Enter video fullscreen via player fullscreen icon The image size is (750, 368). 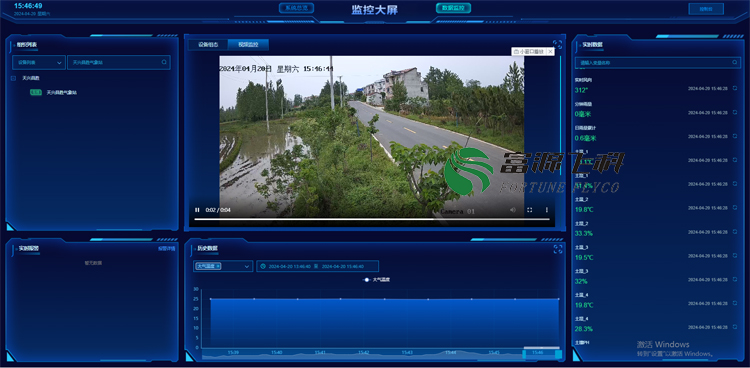tap(529, 210)
